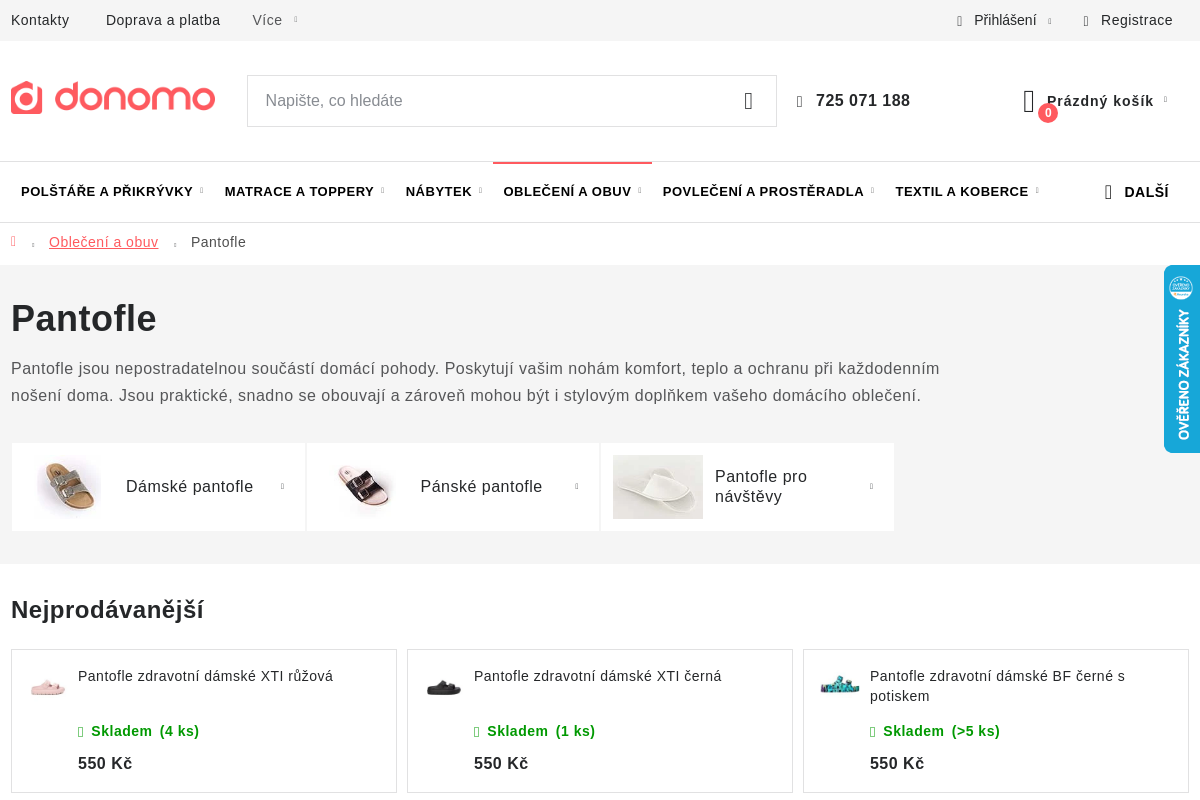Viewport: 1200px width, 800px height.
Task: Open the NÁBYTEK menu
Action: point(439,192)
